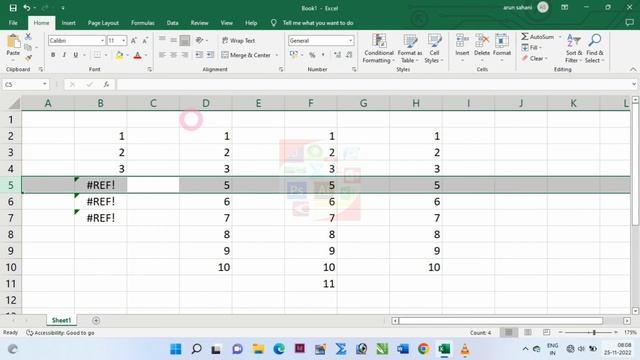The height and width of the screenshot is (360, 640).
Task: Switch to Page Layout view
Action: tap(528, 333)
